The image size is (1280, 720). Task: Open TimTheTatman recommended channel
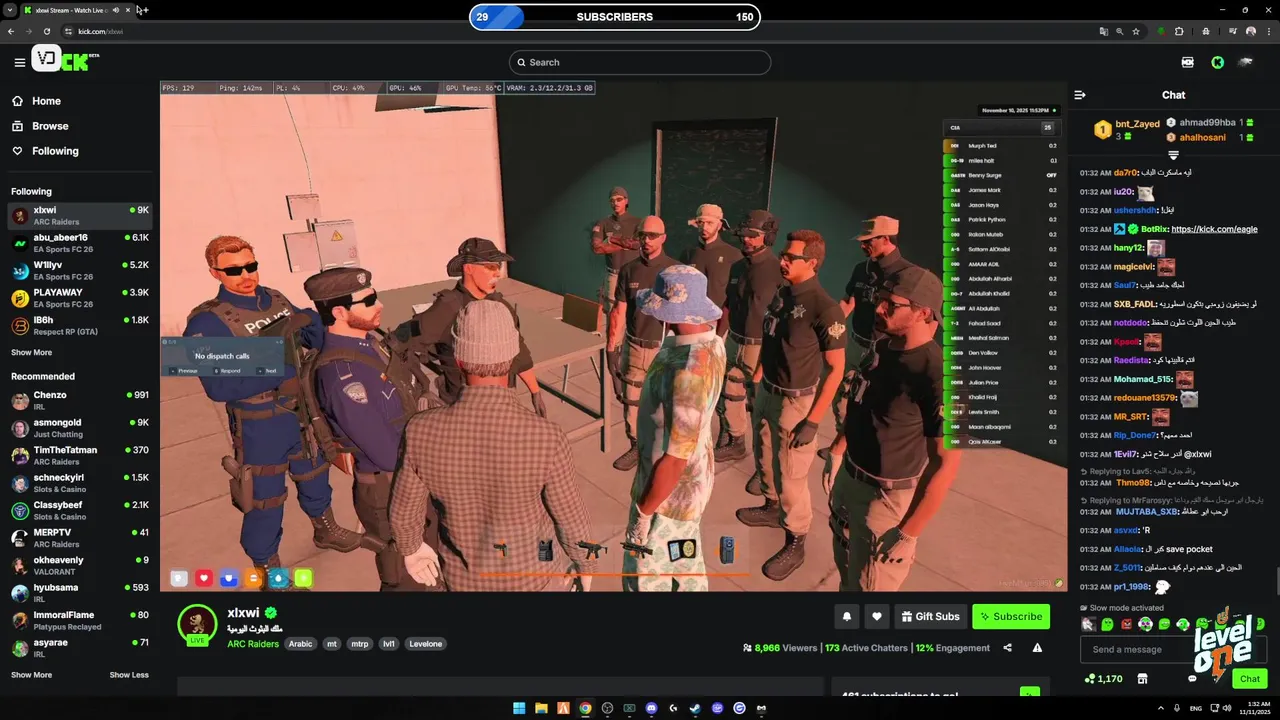pos(80,456)
